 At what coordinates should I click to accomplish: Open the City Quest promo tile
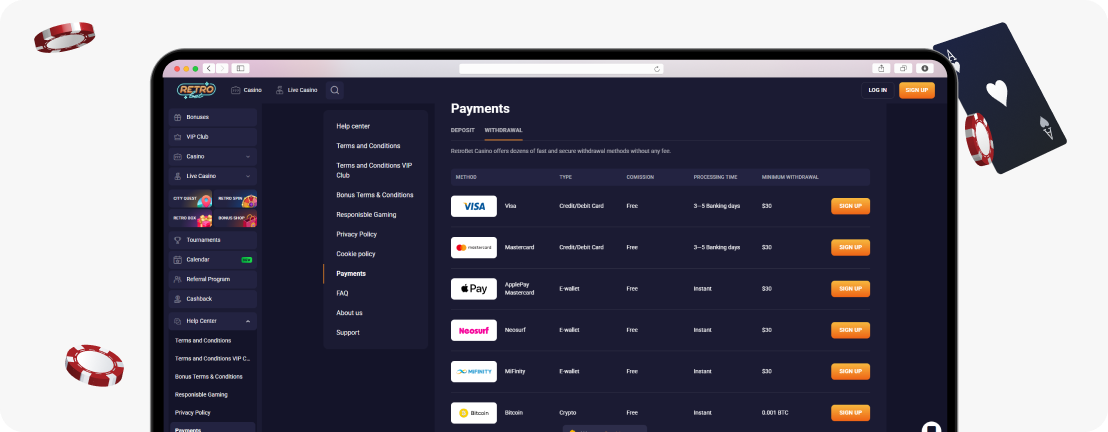click(x=191, y=199)
